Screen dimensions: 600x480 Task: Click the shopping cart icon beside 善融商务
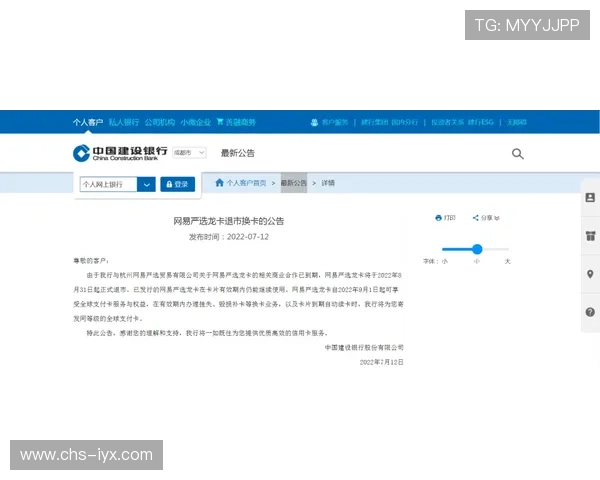tap(220, 122)
